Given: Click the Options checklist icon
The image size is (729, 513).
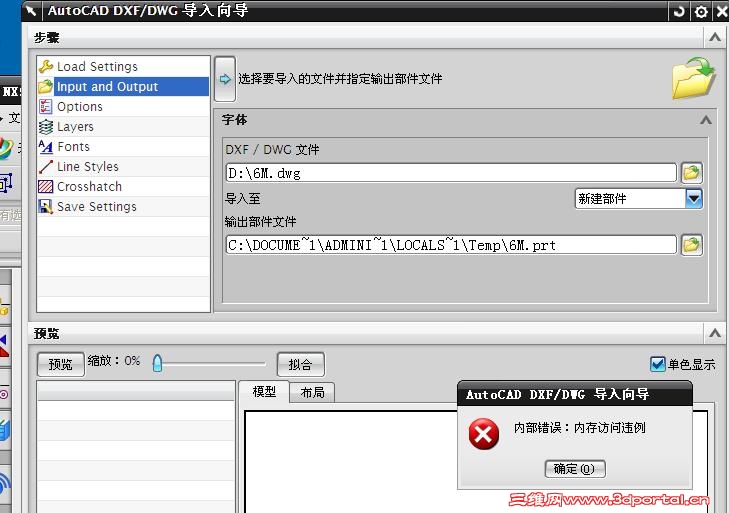Looking at the screenshot, I should (x=46, y=107).
